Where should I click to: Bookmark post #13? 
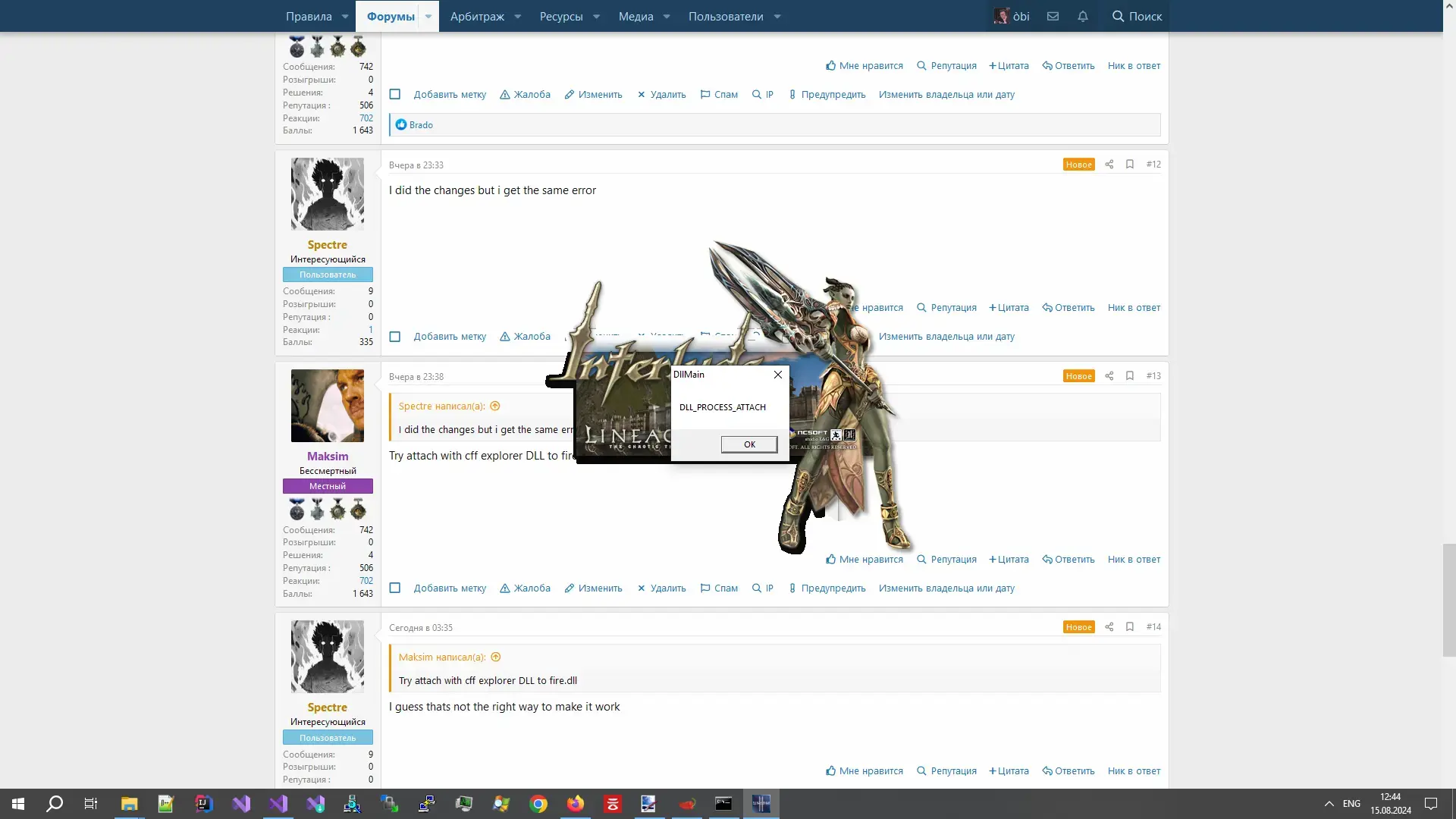(1130, 376)
